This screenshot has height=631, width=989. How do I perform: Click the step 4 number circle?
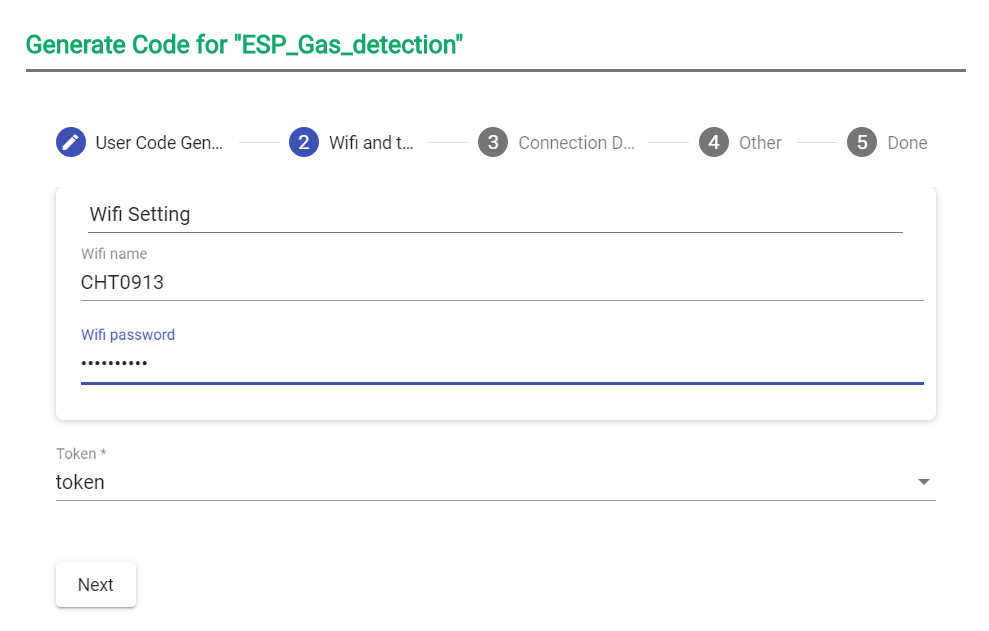pyautogui.click(x=714, y=143)
